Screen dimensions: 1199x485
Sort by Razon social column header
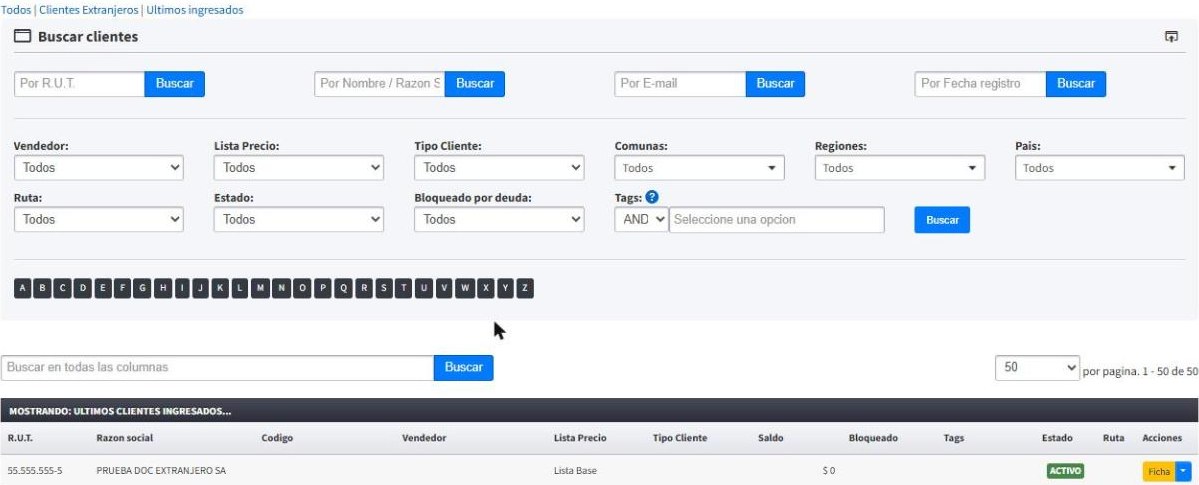coord(125,438)
